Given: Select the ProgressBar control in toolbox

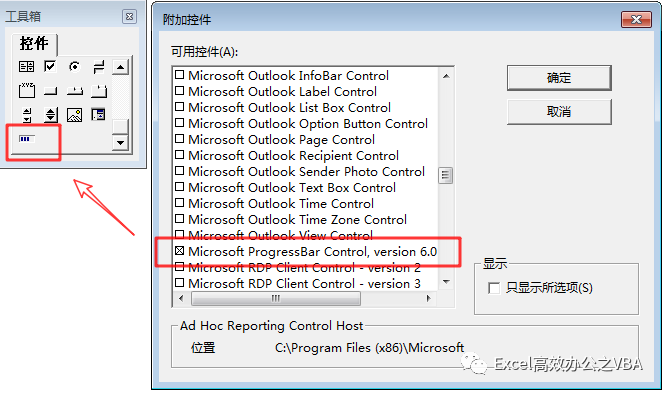Looking at the screenshot, I should click(26, 139).
